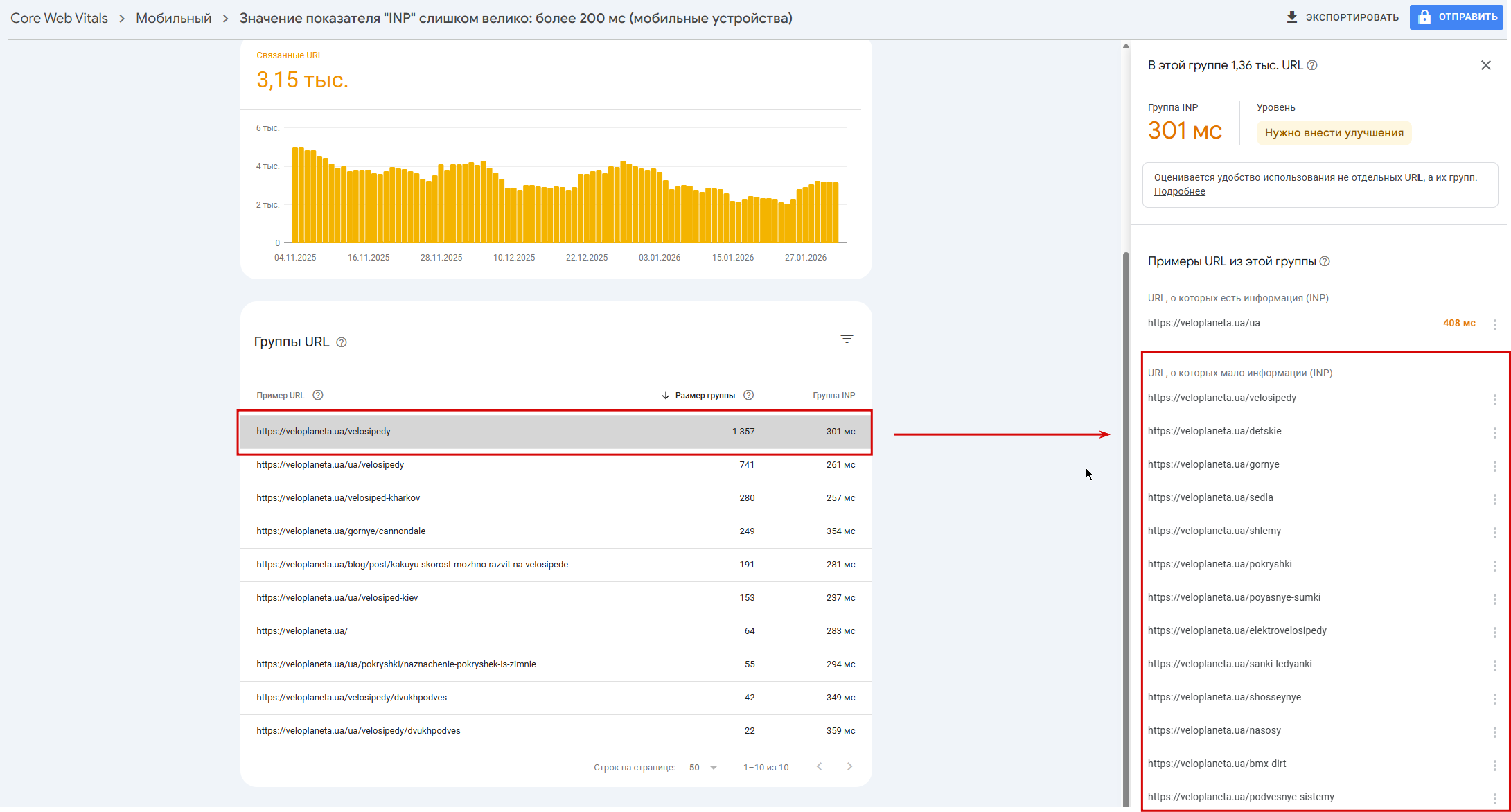
Task: Open three-dot menu for veloplaneta.ua/ua URL
Action: coord(1494,324)
